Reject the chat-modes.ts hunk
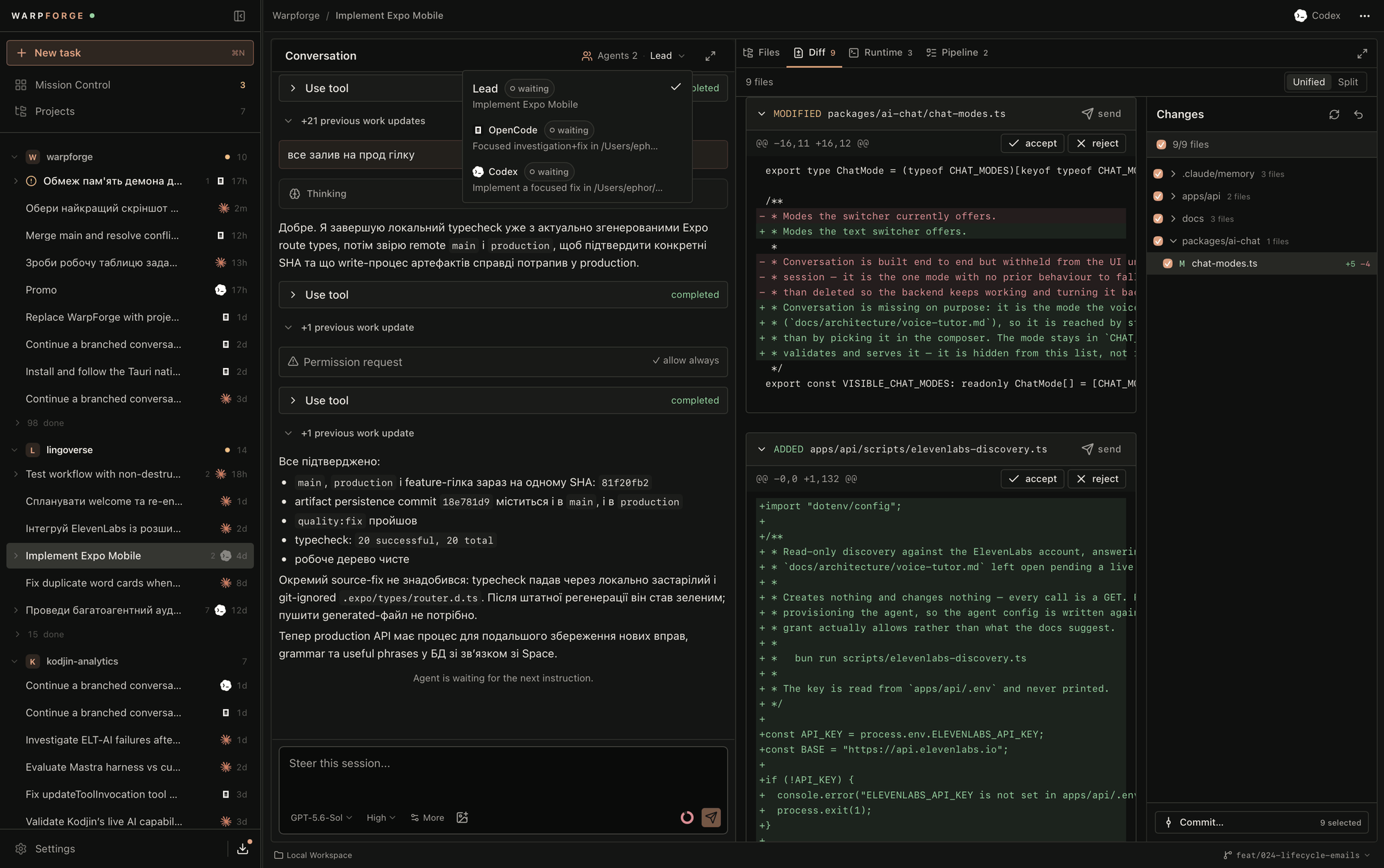Viewport: 1384px width, 868px height. (x=1097, y=143)
